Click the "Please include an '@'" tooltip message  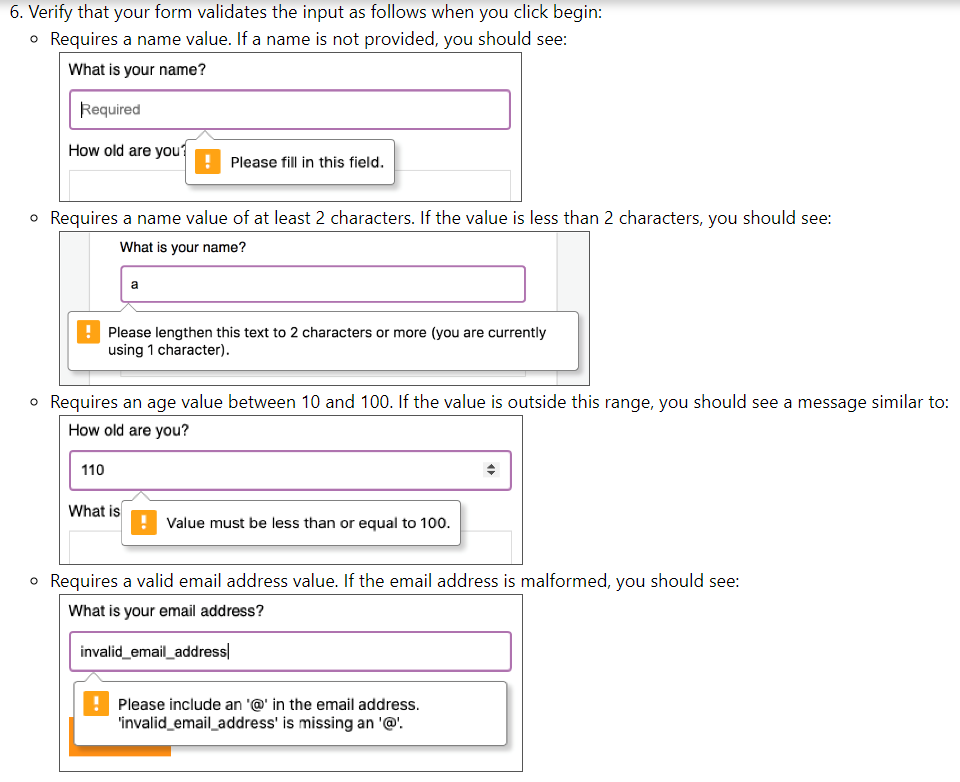[268, 713]
